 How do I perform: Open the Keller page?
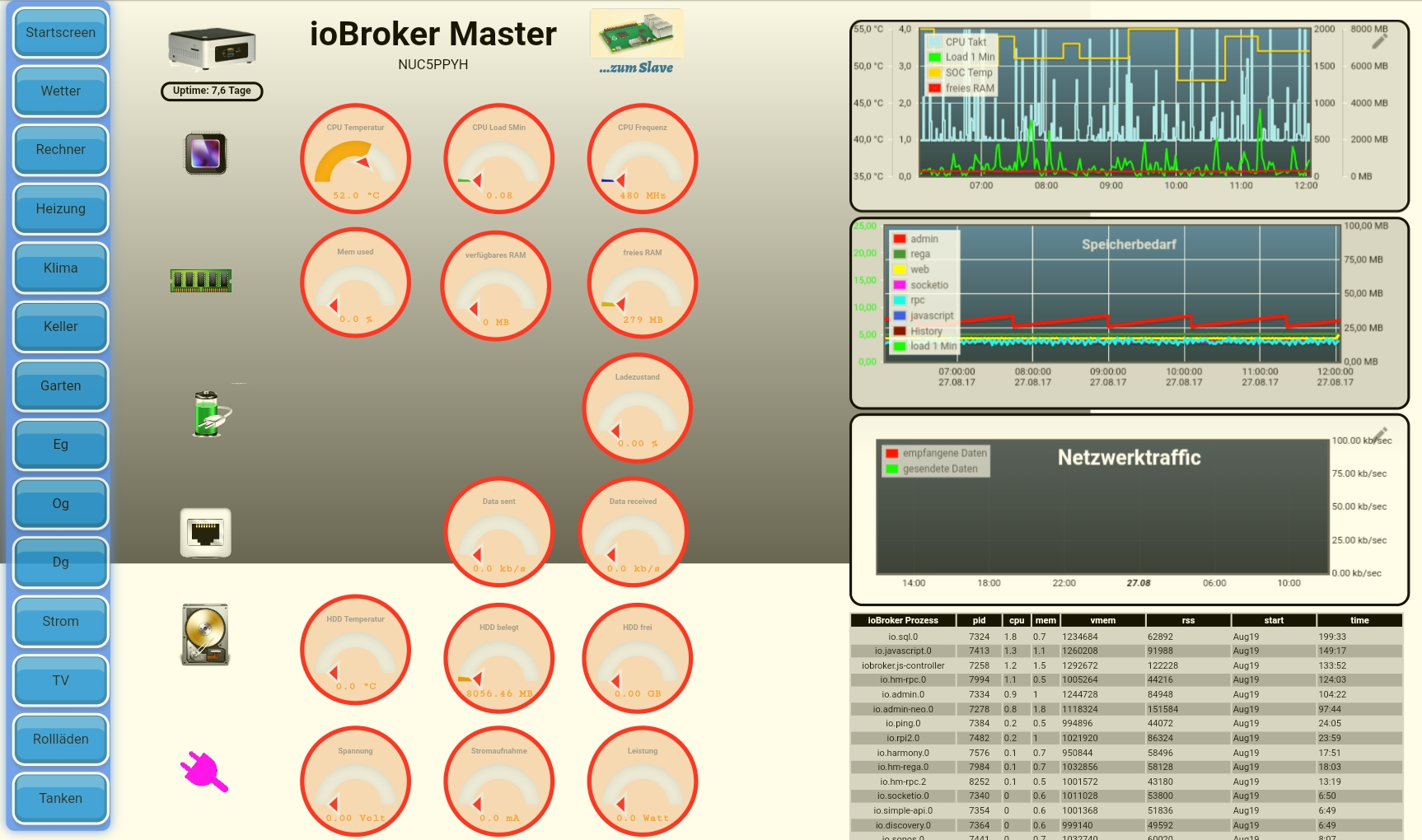(61, 327)
